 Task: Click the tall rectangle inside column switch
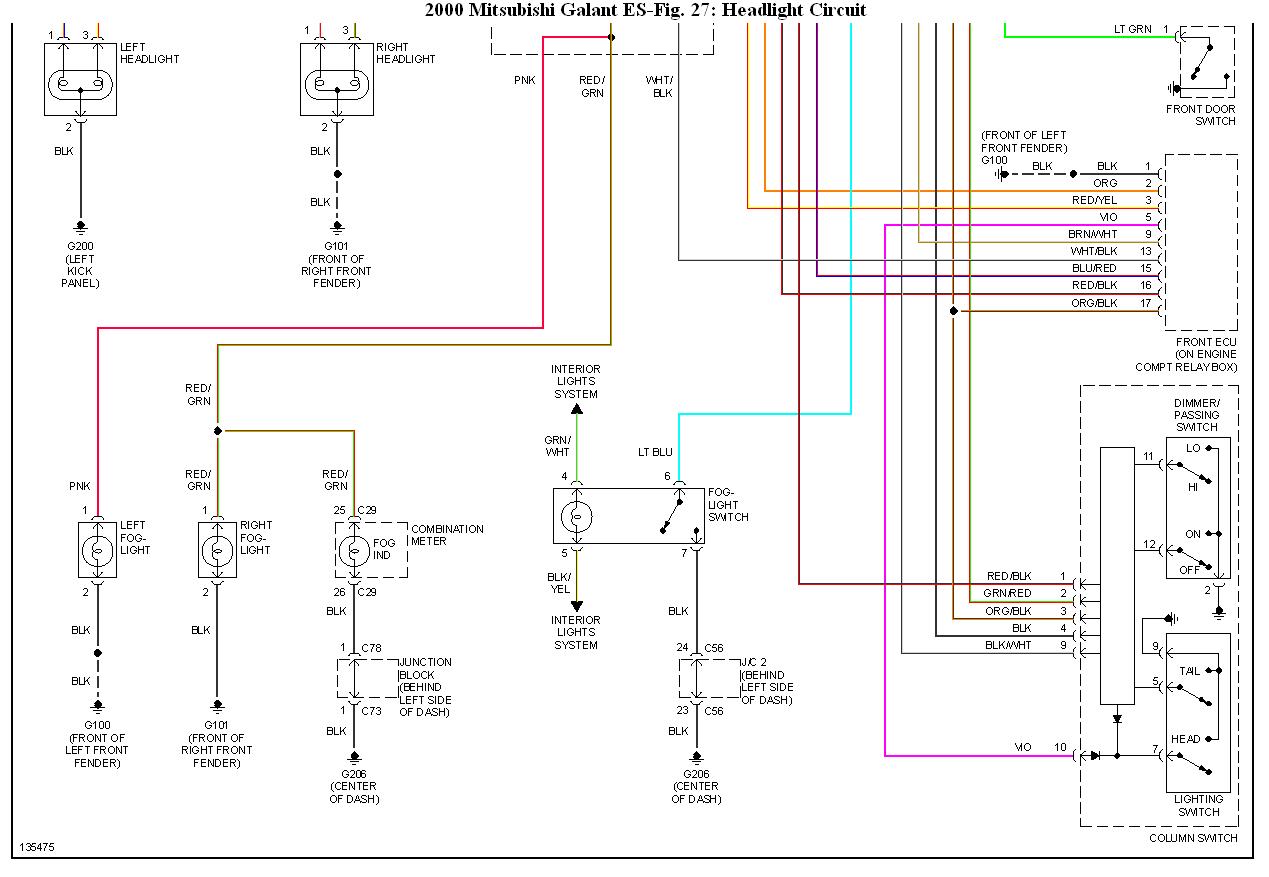click(1118, 575)
